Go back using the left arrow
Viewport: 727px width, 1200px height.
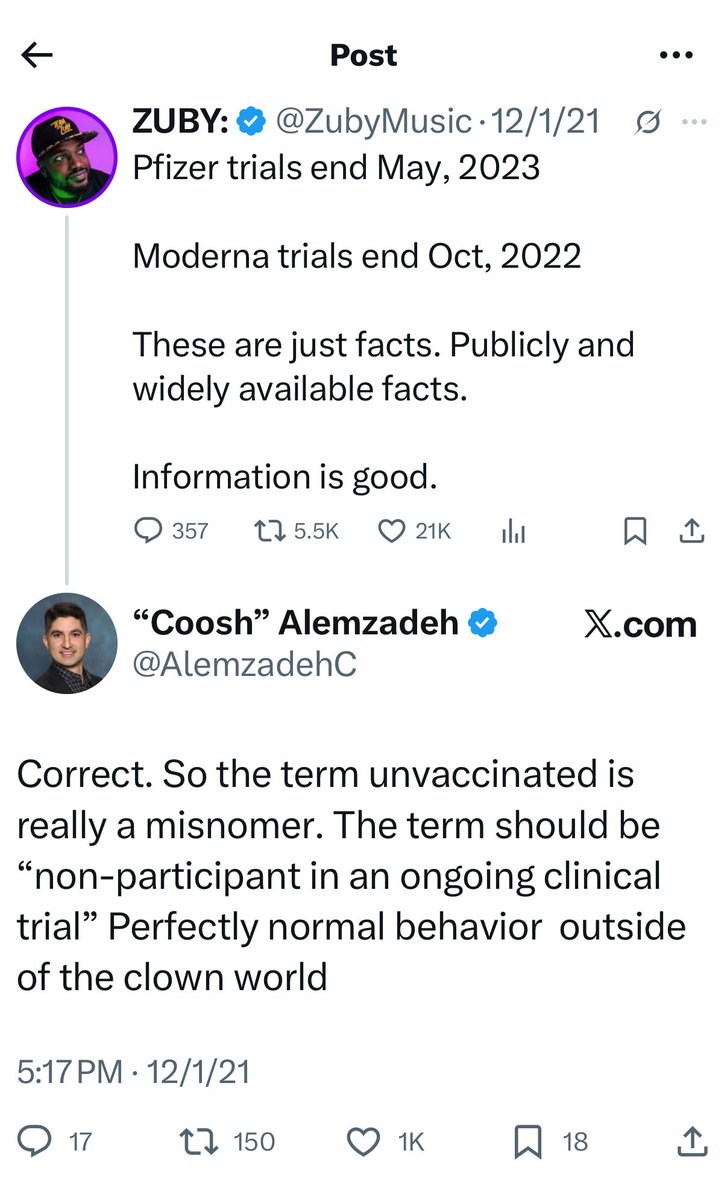coord(37,55)
